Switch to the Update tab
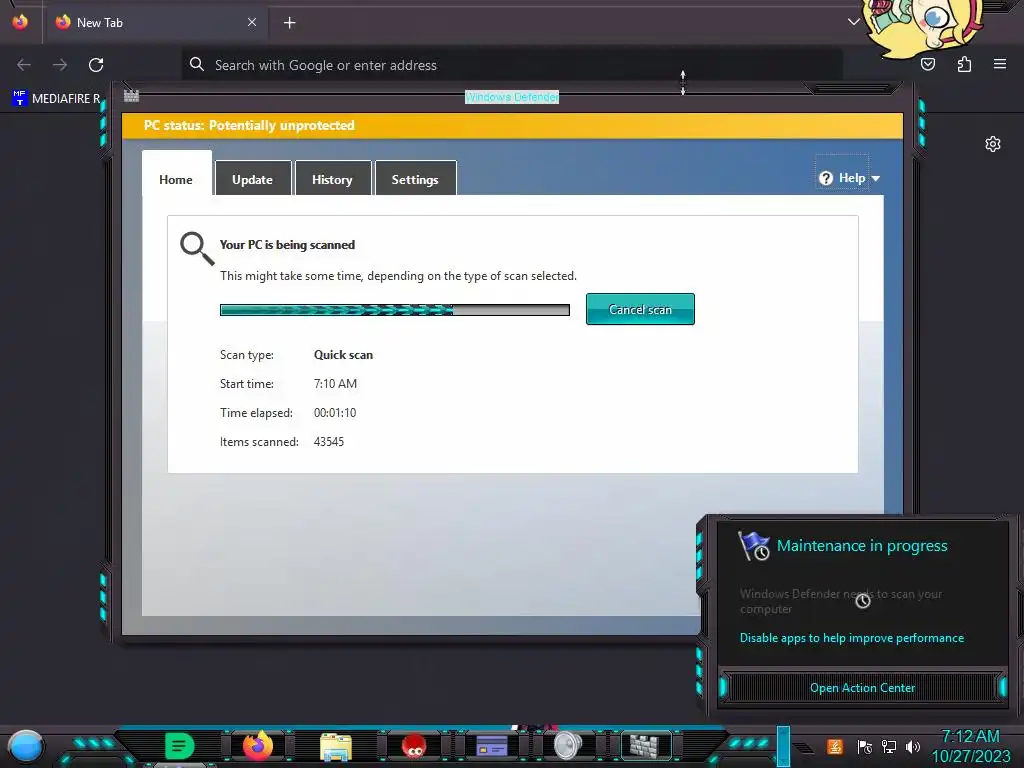The width and height of the screenshot is (1024, 768). coord(253,179)
